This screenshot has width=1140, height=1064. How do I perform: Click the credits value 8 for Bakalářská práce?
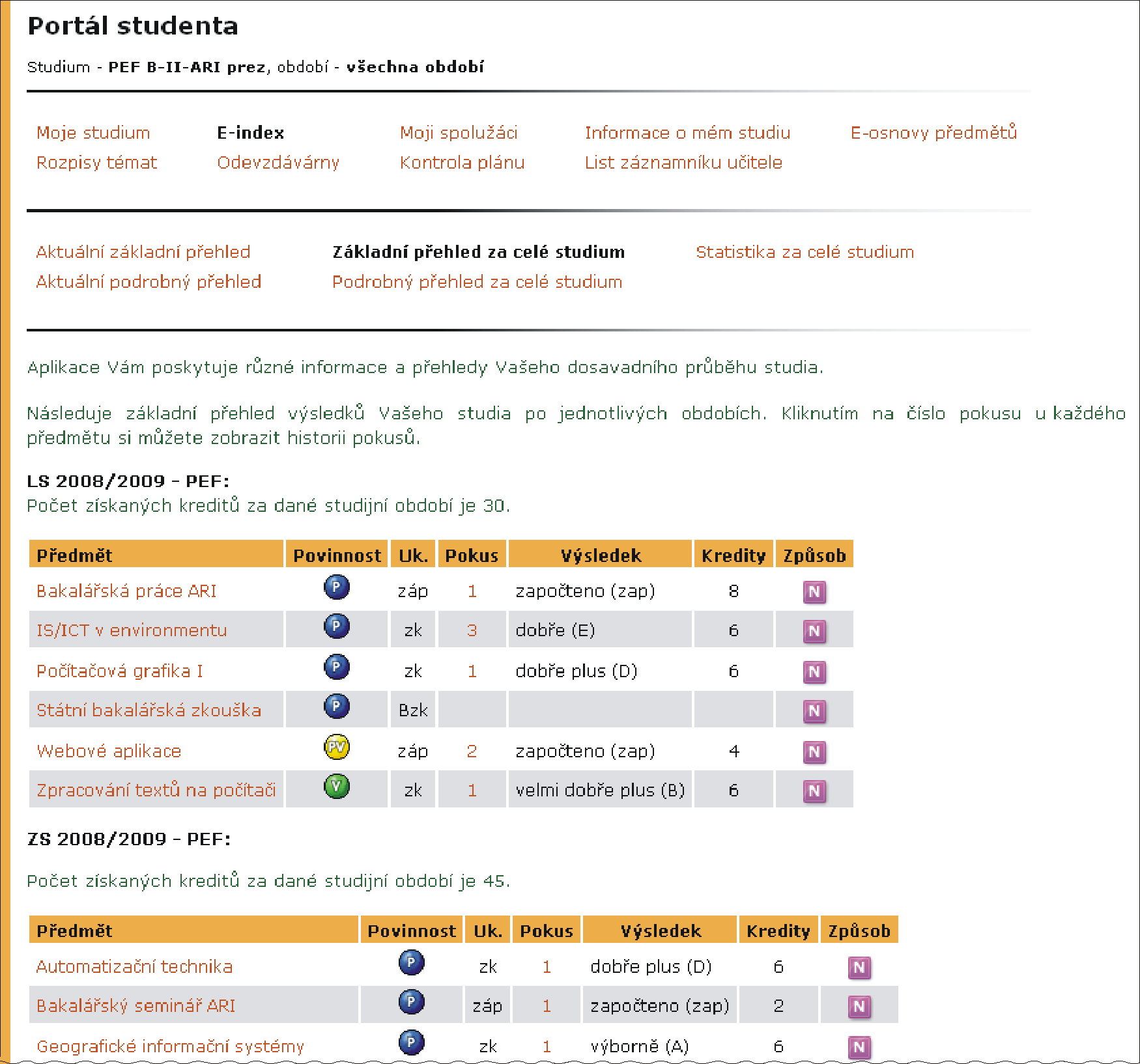[x=734, y=591]
